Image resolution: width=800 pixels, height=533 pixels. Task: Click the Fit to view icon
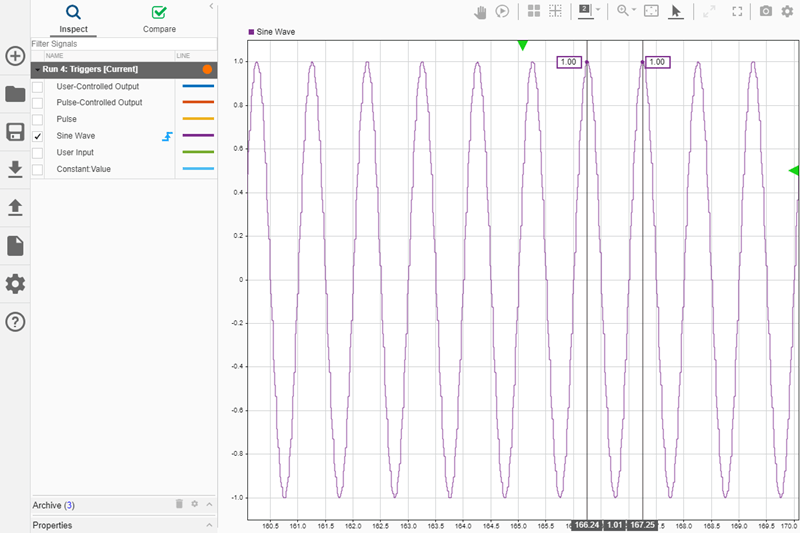[652, 11]
